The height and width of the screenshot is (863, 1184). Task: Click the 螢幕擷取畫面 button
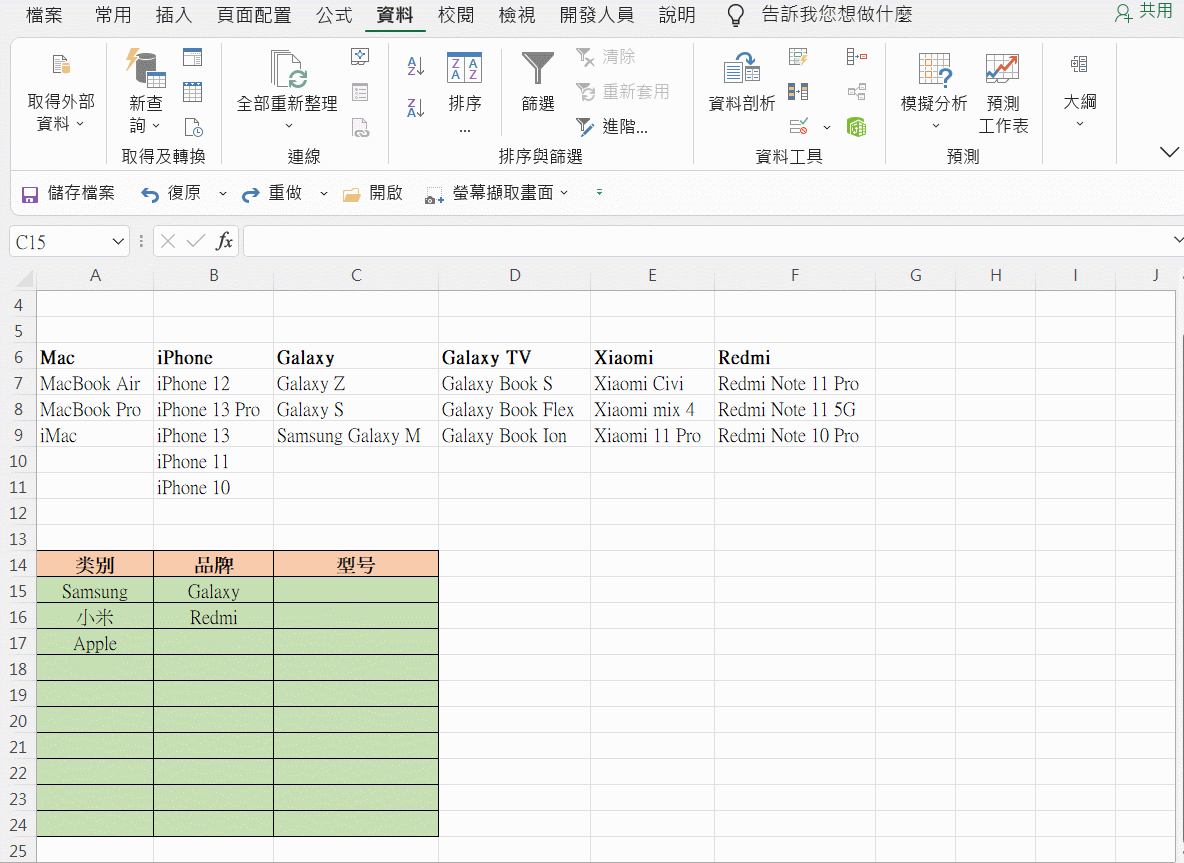pyautogui.click(x=489, y=194)
